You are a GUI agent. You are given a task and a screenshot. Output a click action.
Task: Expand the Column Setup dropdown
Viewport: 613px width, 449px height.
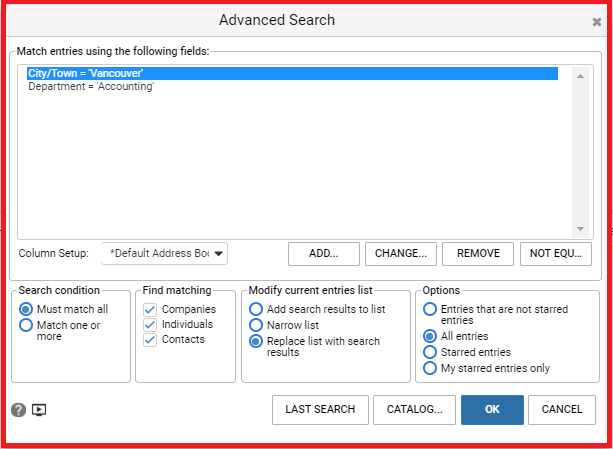click(164, 254)
